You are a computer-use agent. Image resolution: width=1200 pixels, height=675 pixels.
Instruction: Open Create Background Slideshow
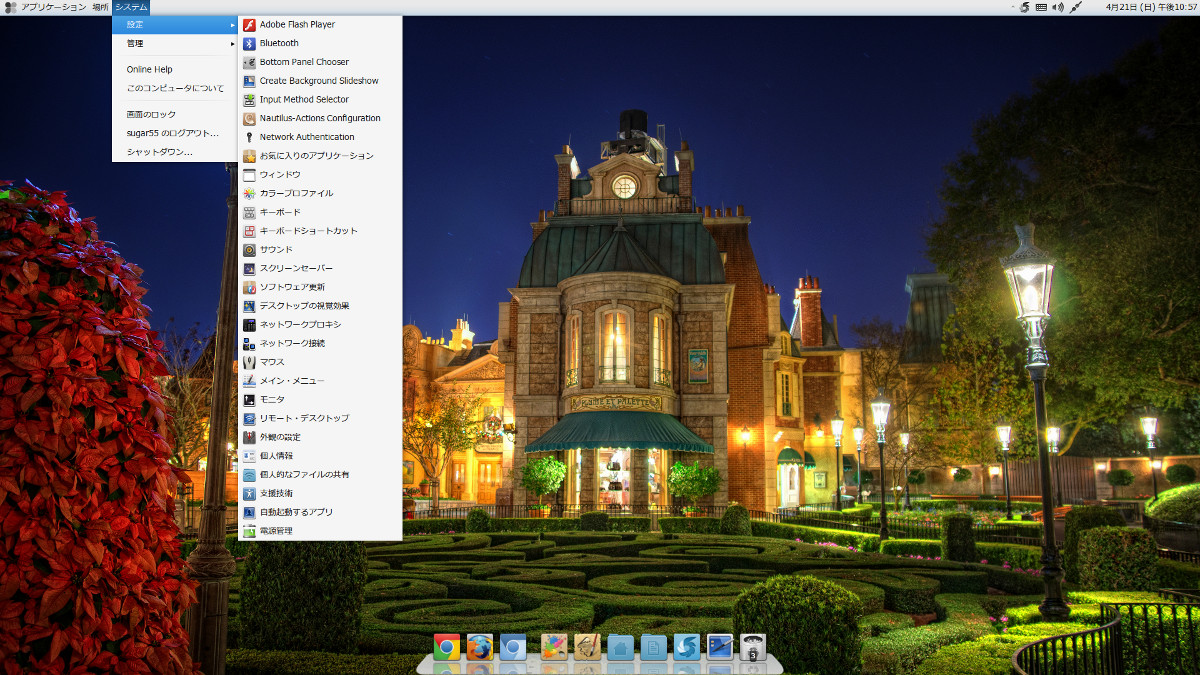coord(320,81)
